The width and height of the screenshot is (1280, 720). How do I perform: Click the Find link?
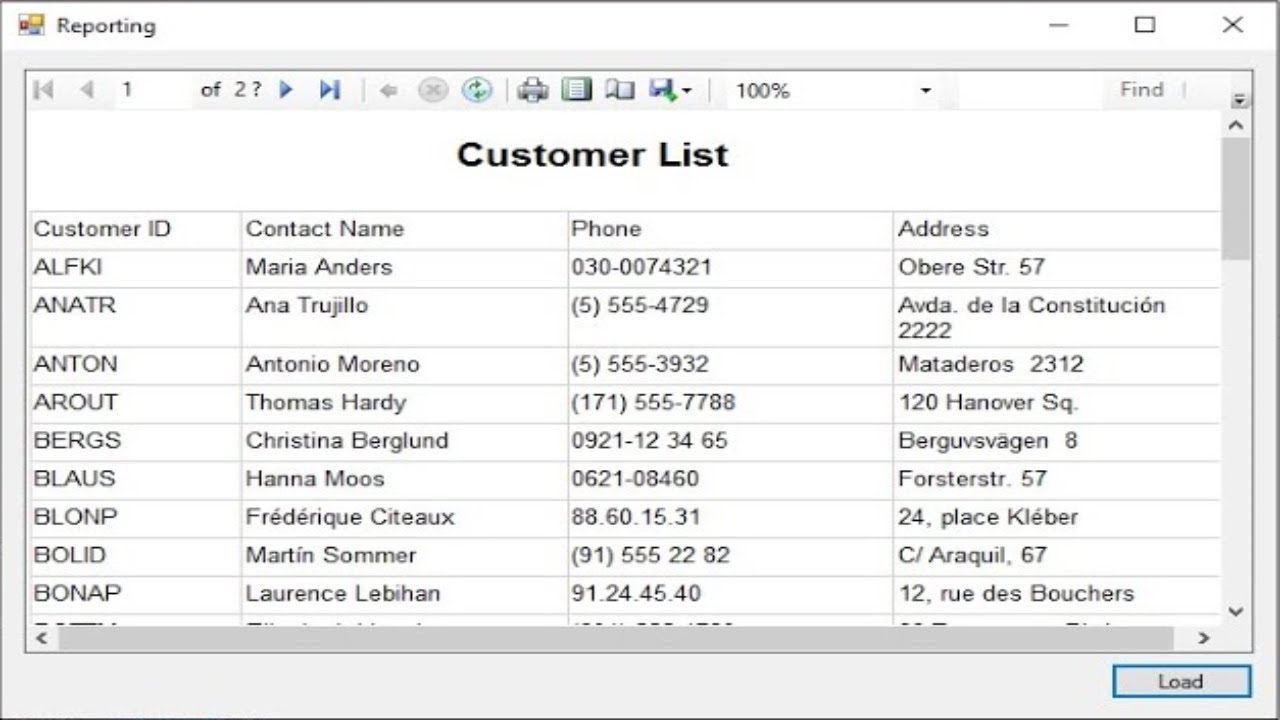coord(1141,90)
